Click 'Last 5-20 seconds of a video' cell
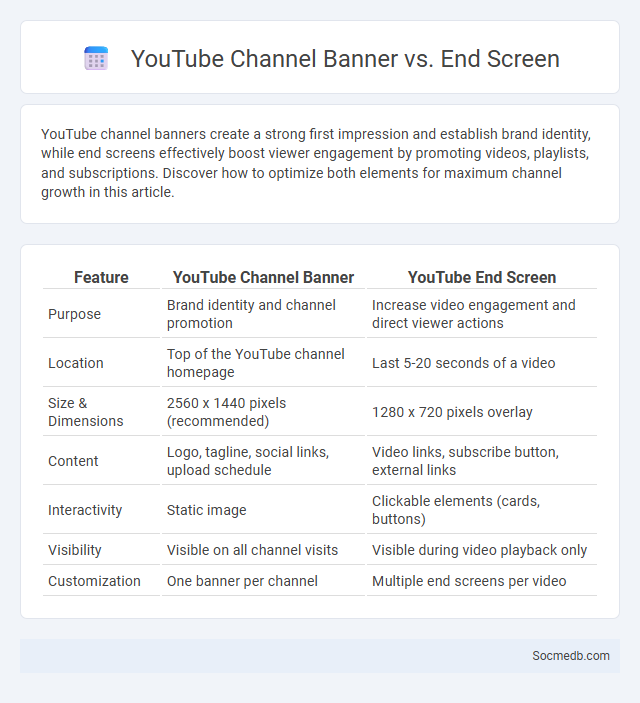640x703 pixels. [x=482, y=363]
